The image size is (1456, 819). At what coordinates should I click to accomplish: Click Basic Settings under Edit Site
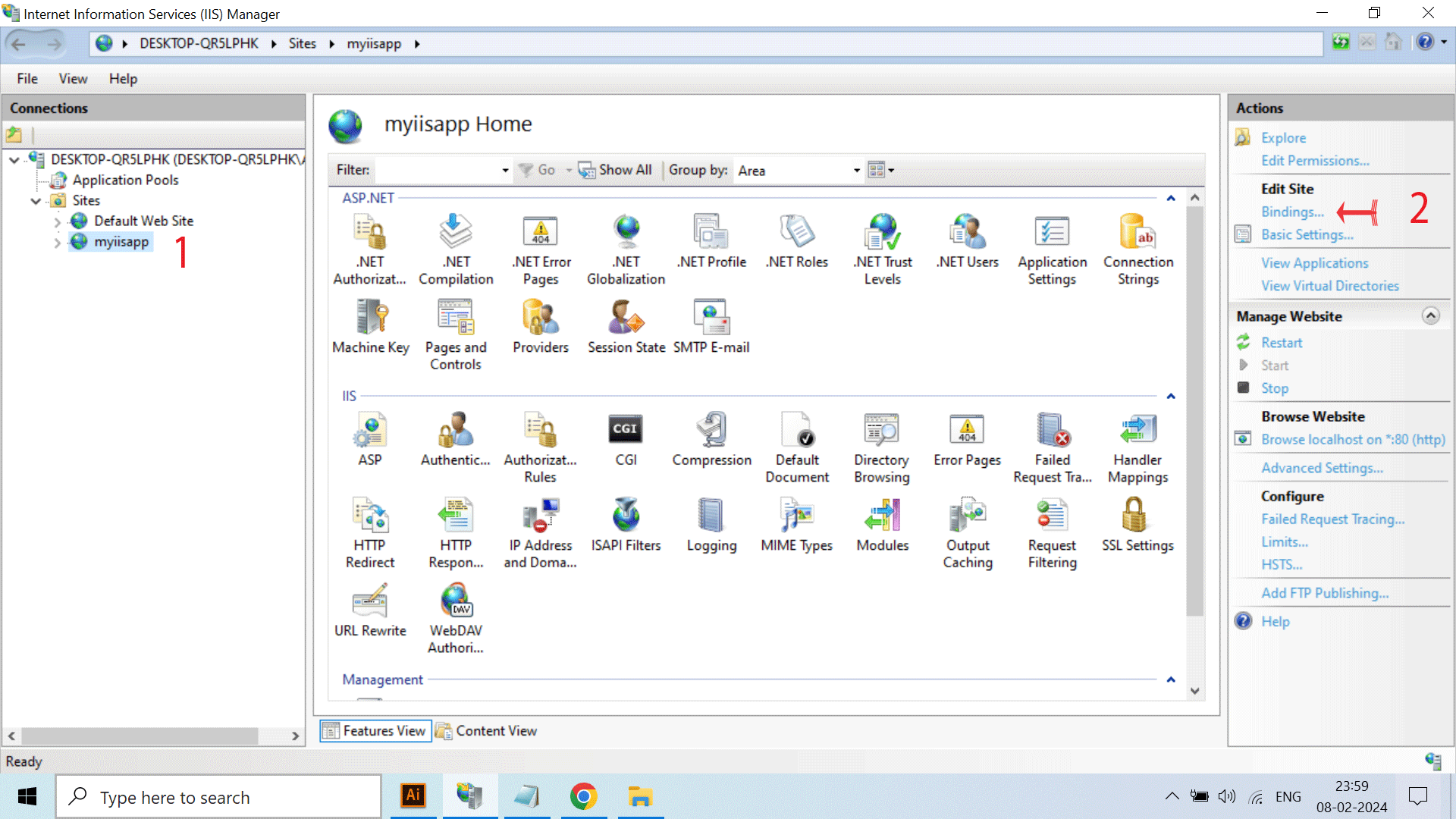click(1306, 233)
